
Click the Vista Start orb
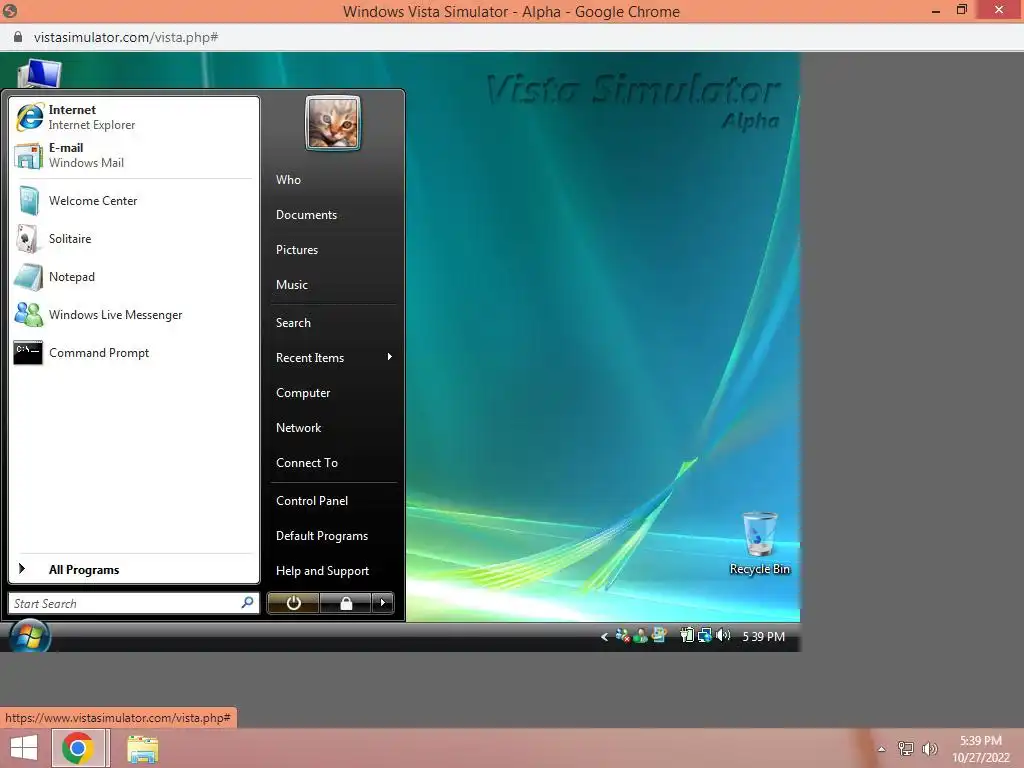tap(29, 637)
